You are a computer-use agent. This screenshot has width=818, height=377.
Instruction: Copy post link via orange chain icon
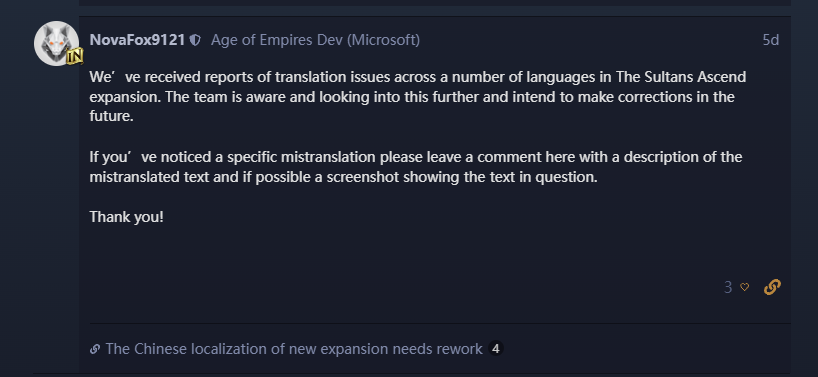click(x=772, y=287)
